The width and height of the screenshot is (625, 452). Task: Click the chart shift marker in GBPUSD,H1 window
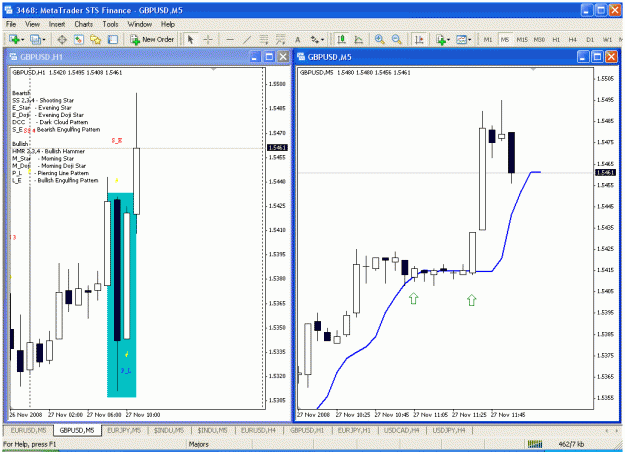point(214,69)
